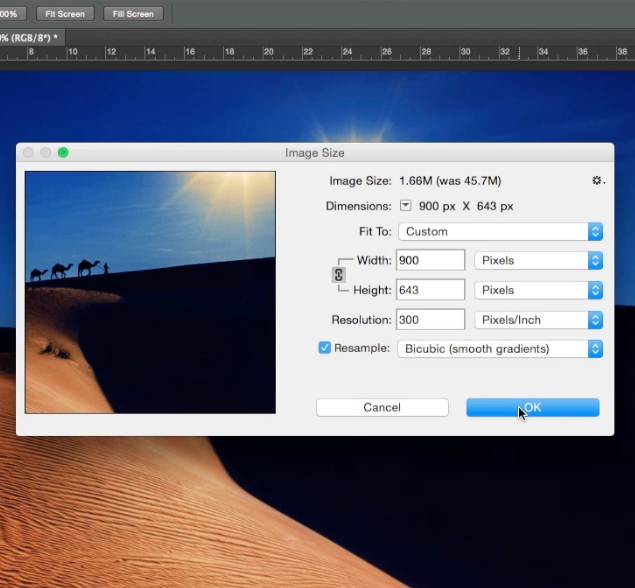Open the Height units Pixels dropdown
This screenshot has height=588, width=635.
pyautogui.click(x=538, y=290)
